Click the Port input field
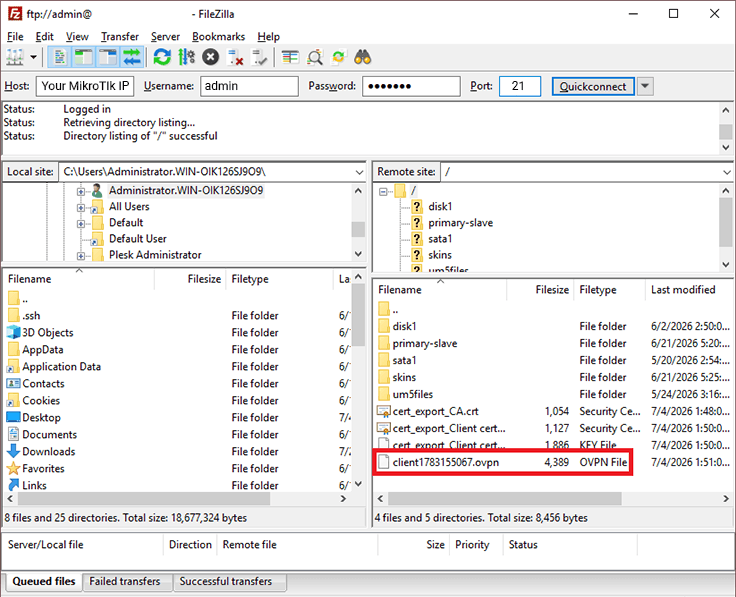This screenshot has height=597, width=736. click(x=520, y=86)
